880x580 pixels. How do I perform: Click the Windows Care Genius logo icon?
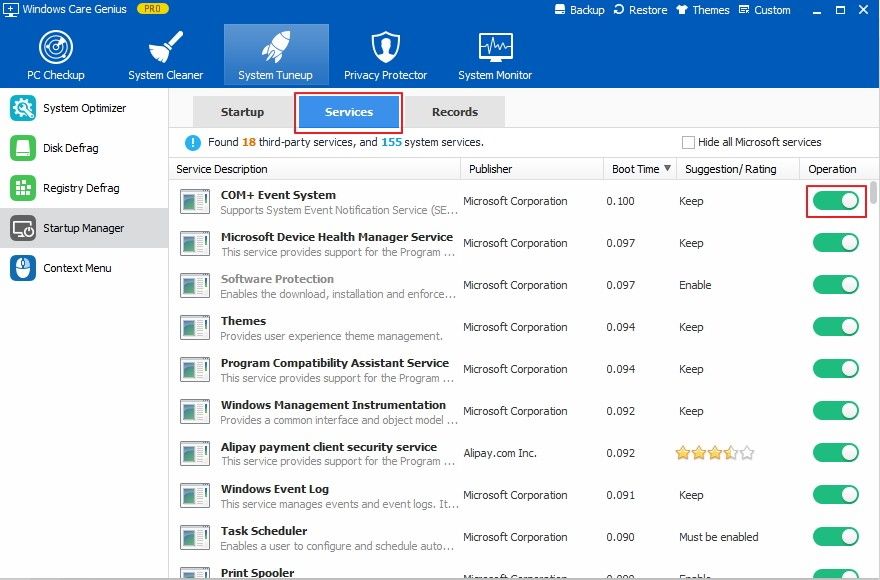tap(11, 10)
